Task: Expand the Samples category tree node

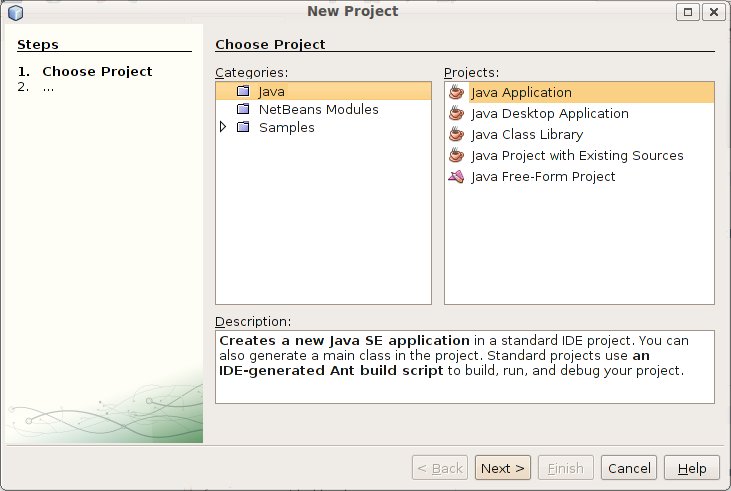Action: [x=223, y=128]
